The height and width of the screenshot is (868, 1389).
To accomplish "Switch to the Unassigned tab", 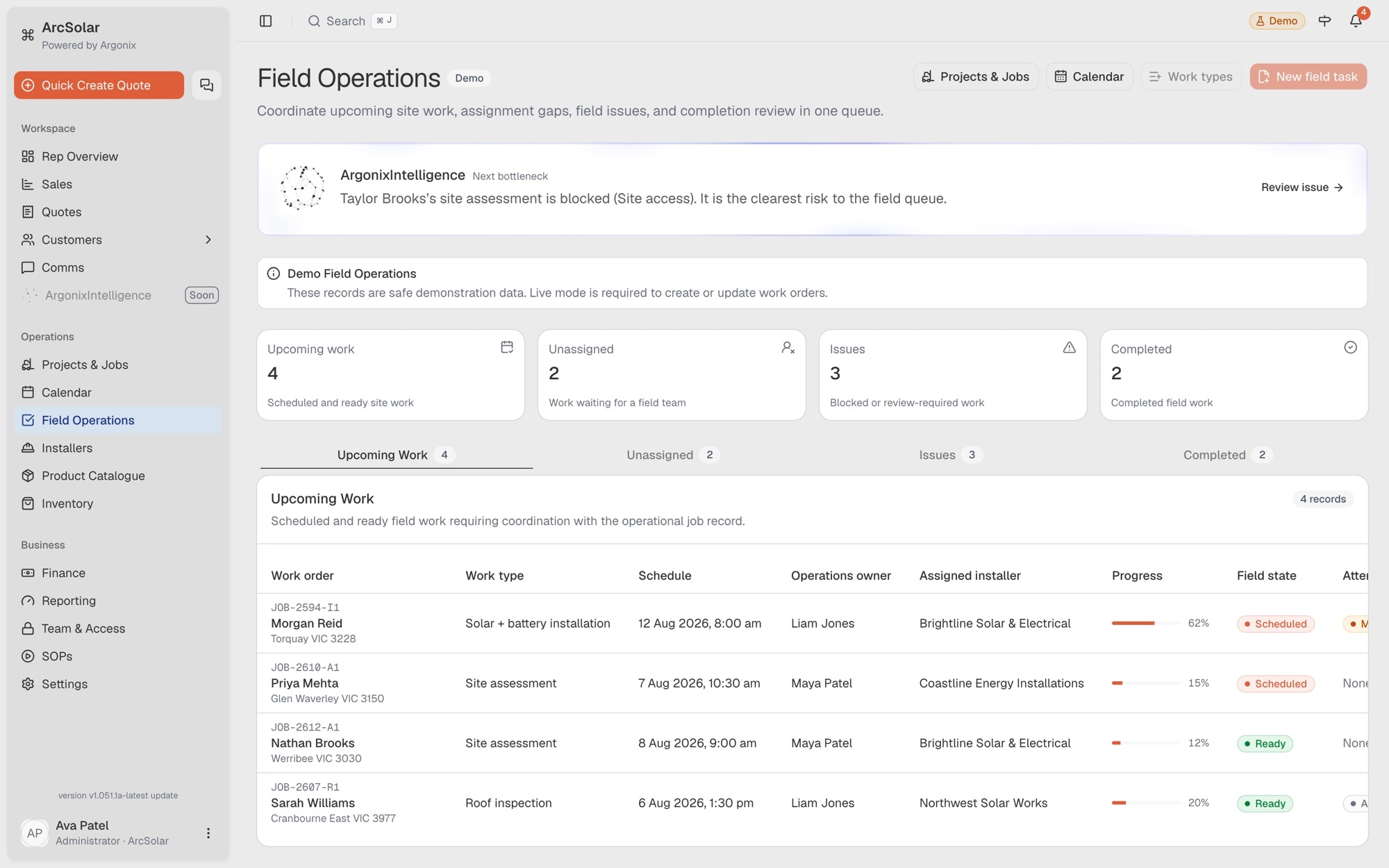I will (x=673, y=455).
